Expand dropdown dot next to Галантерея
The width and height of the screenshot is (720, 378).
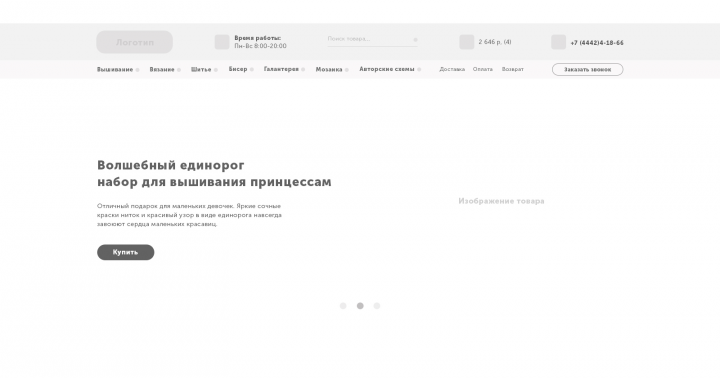pyautogui.click(x=303, y=70)
